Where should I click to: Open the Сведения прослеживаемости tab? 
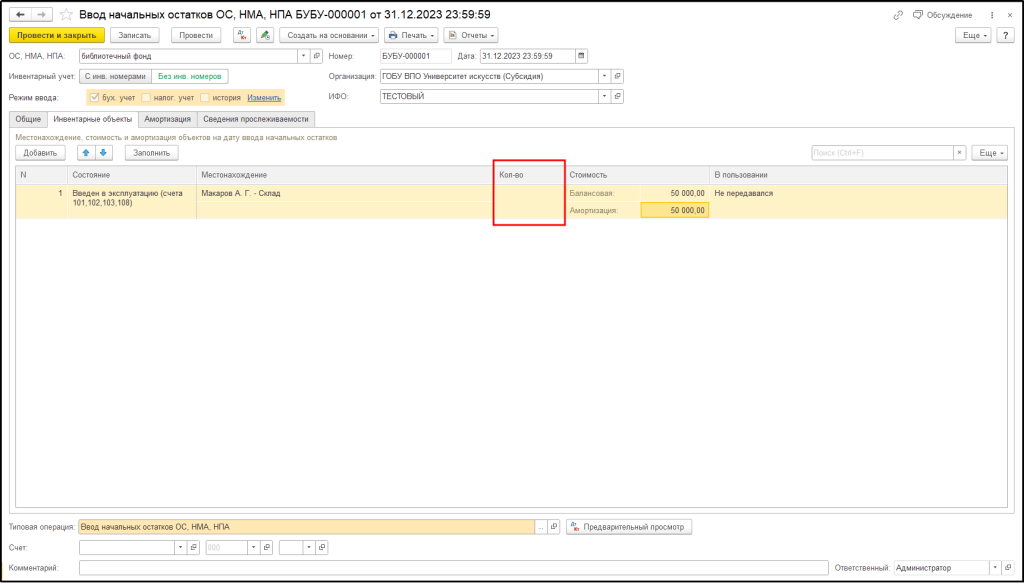[x=257, y=119]
